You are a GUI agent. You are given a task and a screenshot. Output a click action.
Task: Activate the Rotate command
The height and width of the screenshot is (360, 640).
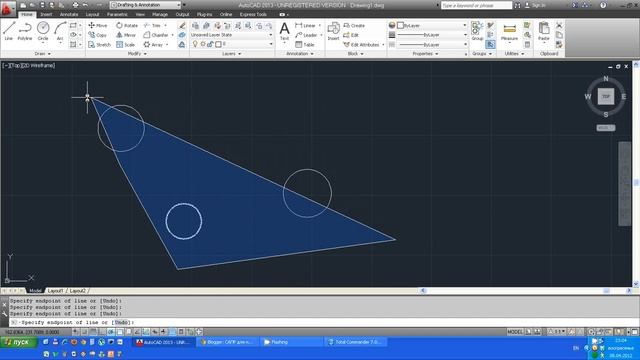pyautogui.click(x=127, y=25)
